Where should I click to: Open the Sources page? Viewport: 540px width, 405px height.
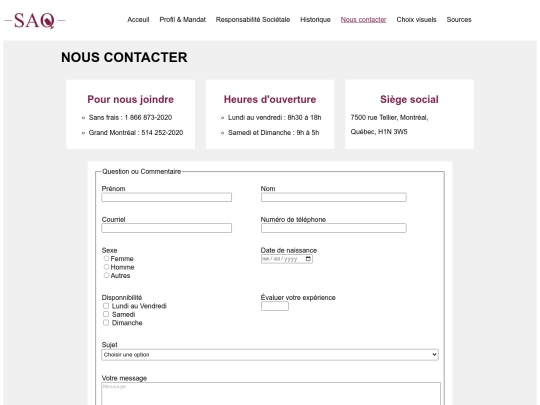tap(459, 20)
